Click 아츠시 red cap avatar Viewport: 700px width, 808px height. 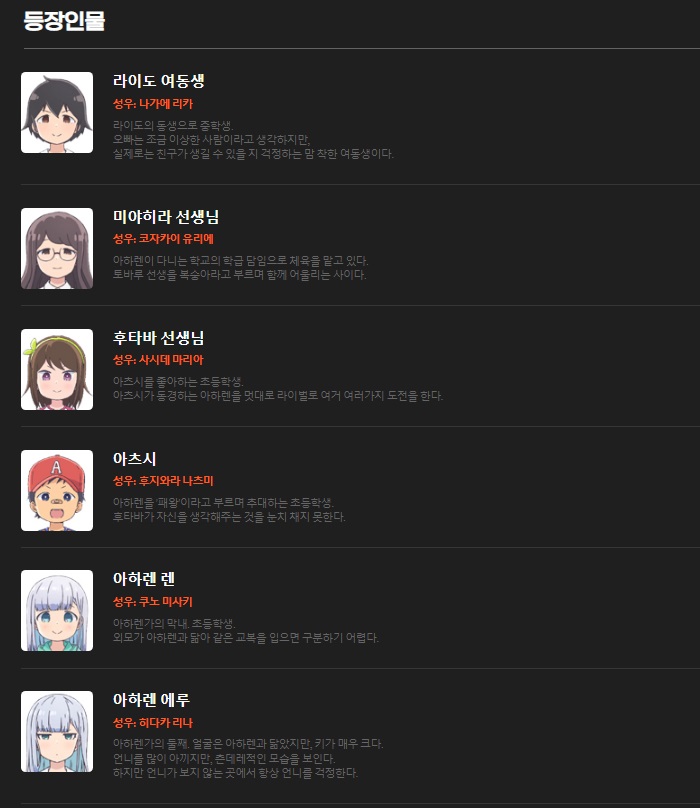(57, 491)
